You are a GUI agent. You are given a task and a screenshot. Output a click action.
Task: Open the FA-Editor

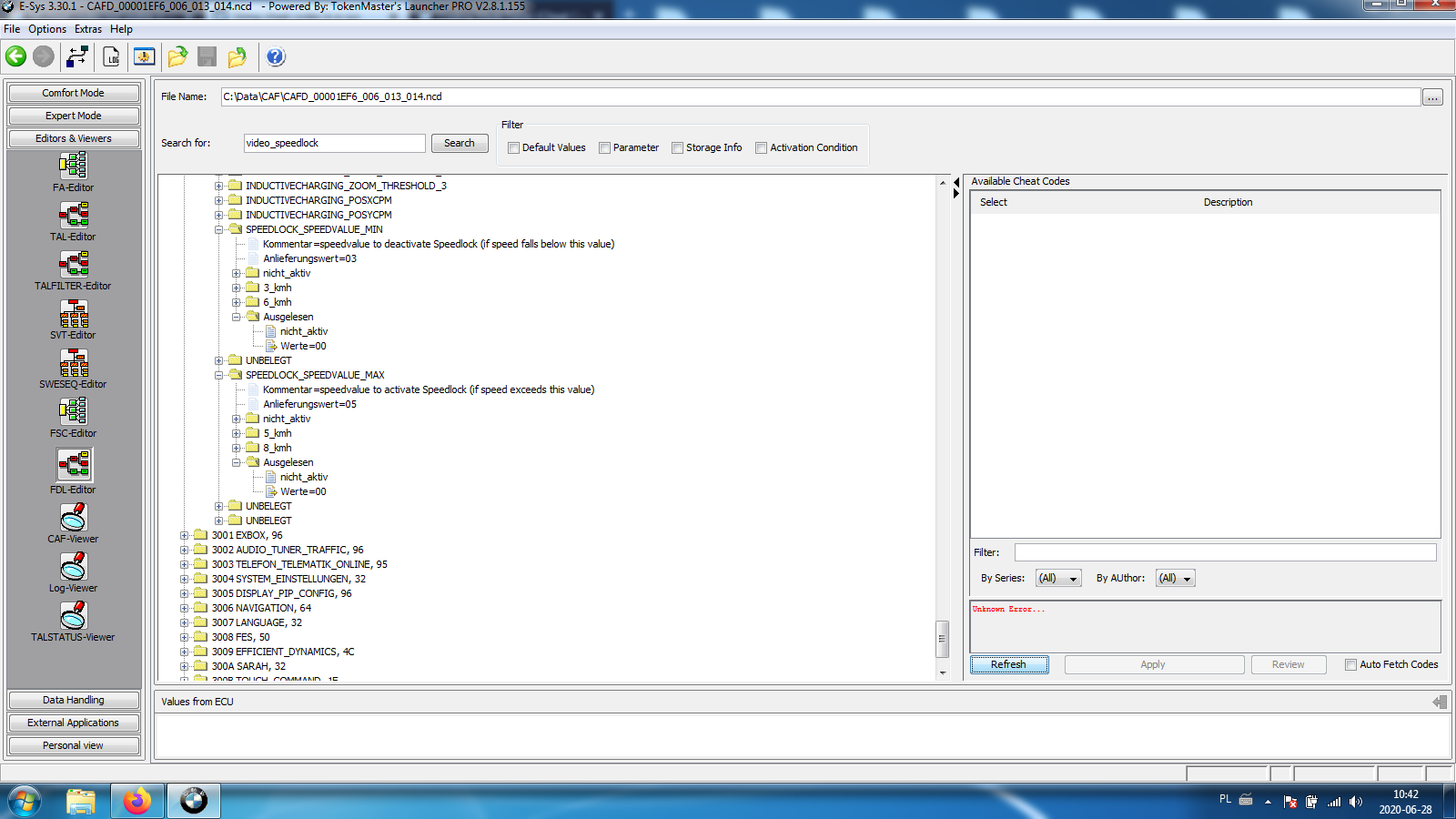[73, 171]
